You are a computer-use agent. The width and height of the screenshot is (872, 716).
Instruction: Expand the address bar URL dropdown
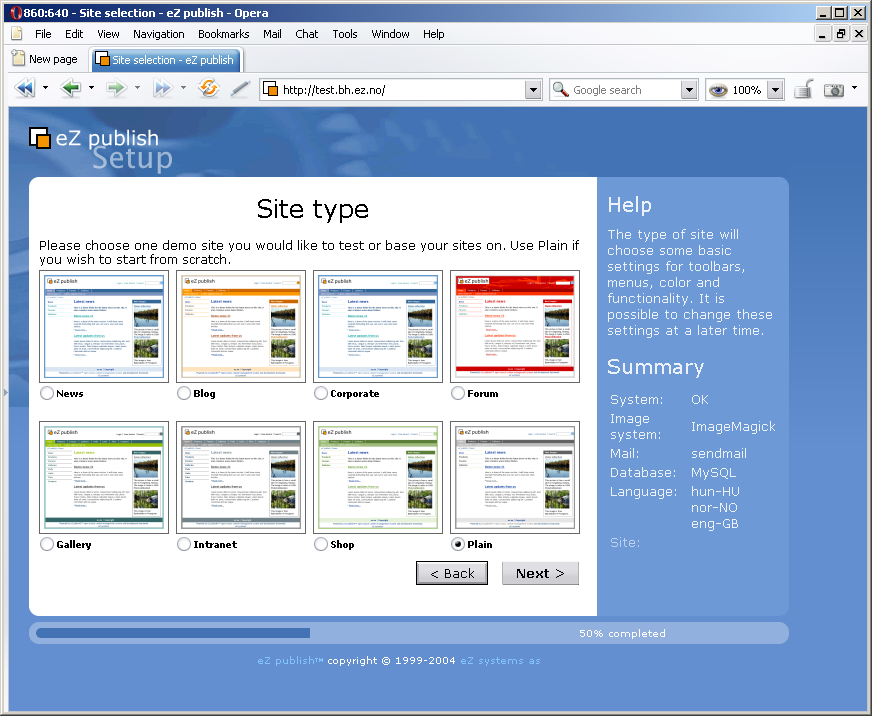pos(533,90)
